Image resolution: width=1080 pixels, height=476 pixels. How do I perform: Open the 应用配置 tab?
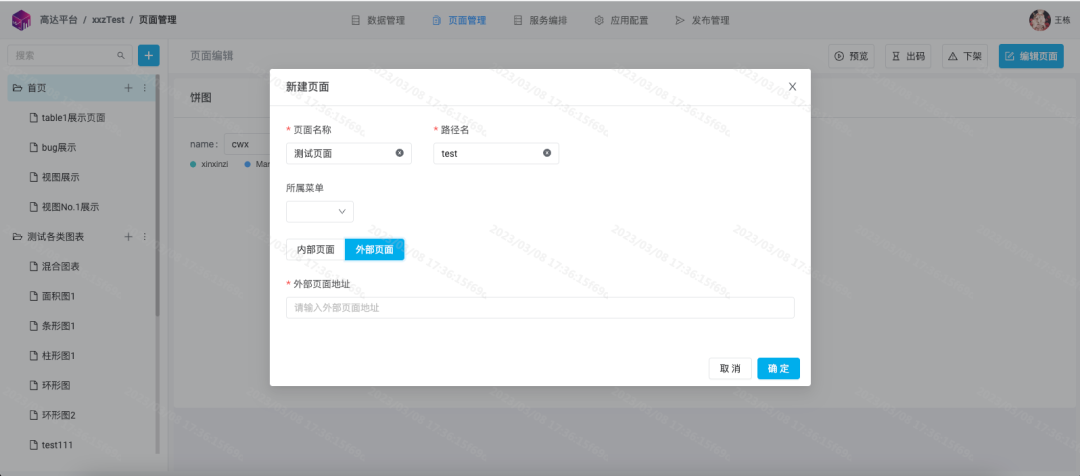tap(621, 21)
